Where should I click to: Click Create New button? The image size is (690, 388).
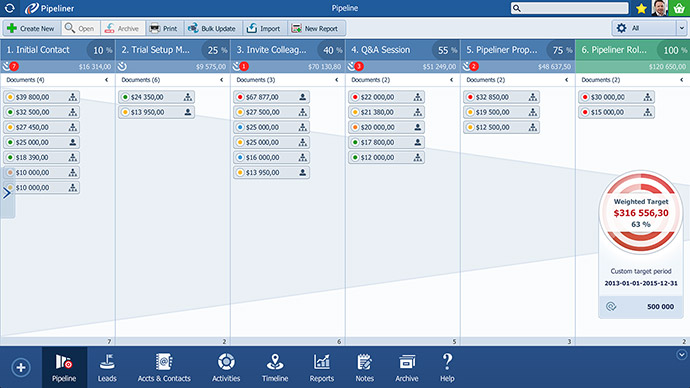(31, 29)
